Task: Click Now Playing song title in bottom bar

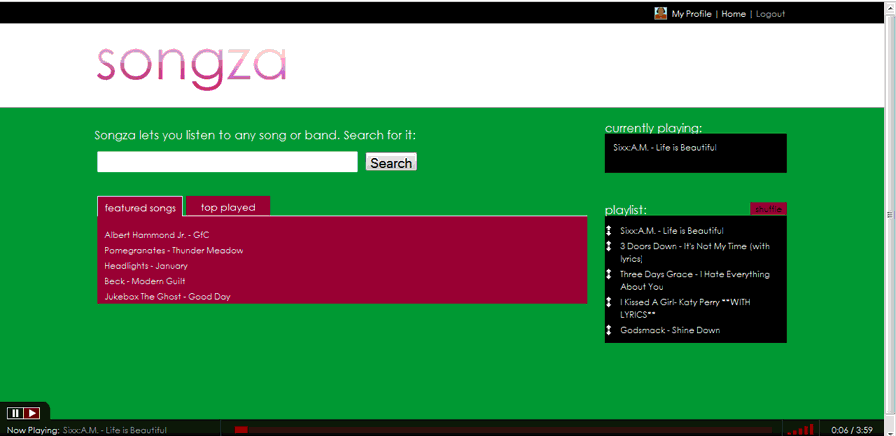Action: (x=115, y=430)
